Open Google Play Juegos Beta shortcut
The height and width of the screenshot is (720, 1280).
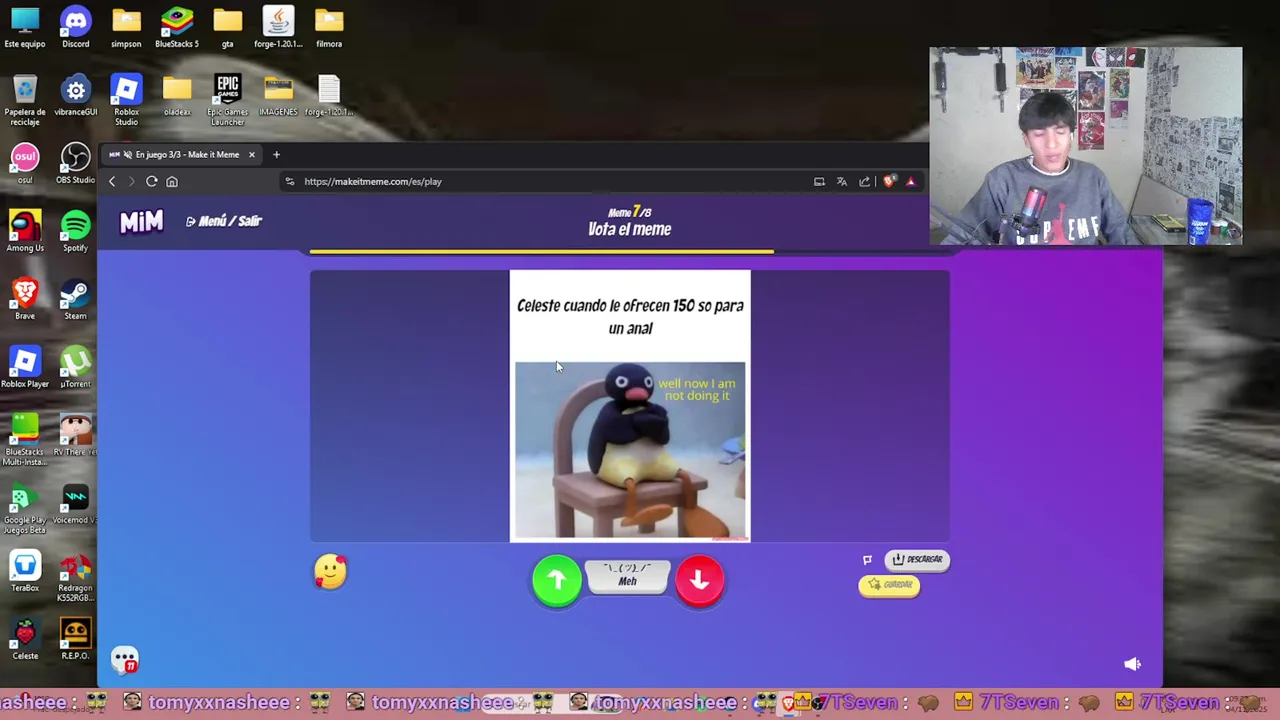pyautogui.click(x=25, y=508)
